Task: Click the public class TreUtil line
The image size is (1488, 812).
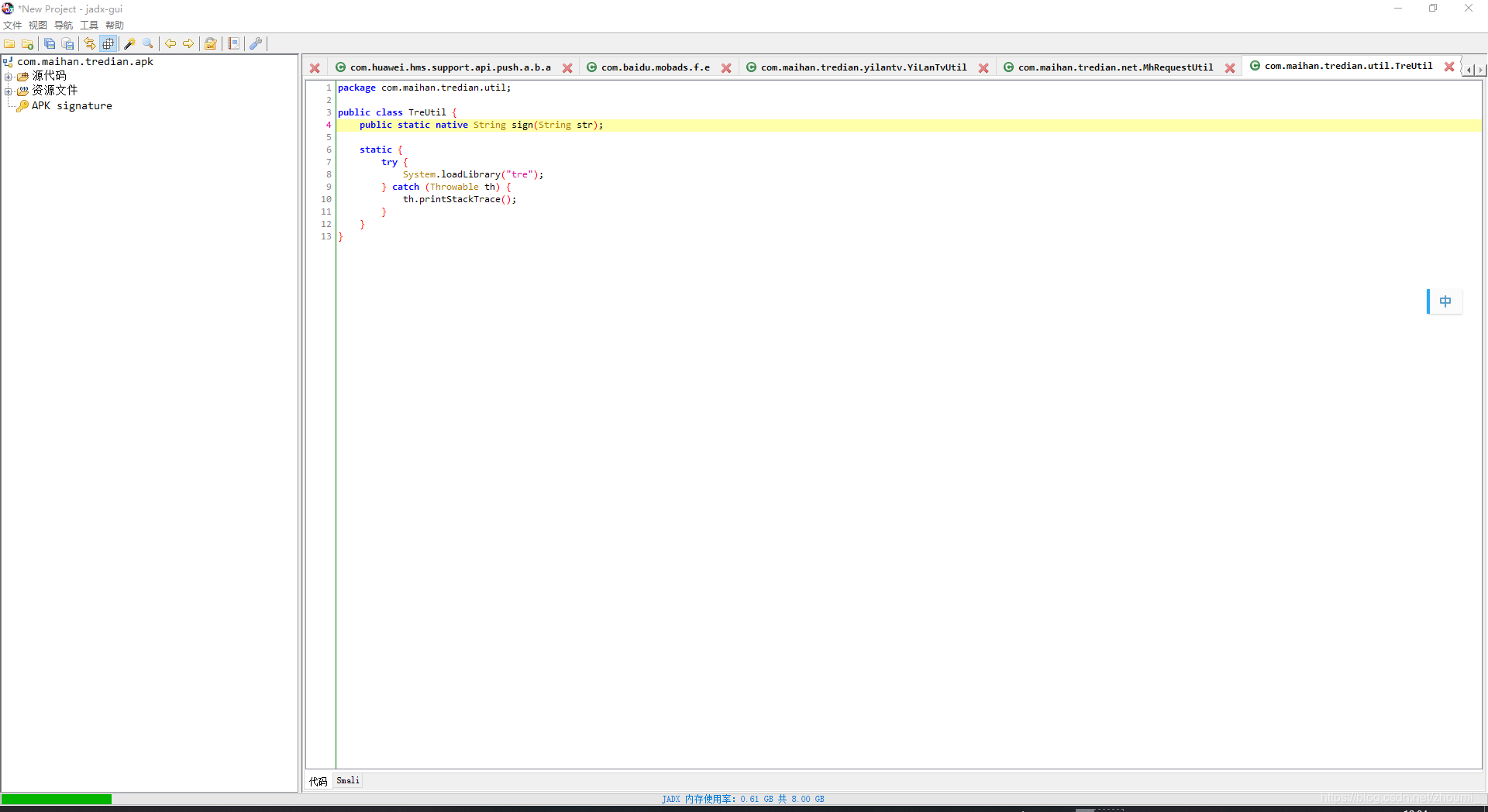Action: click(398, 112)
